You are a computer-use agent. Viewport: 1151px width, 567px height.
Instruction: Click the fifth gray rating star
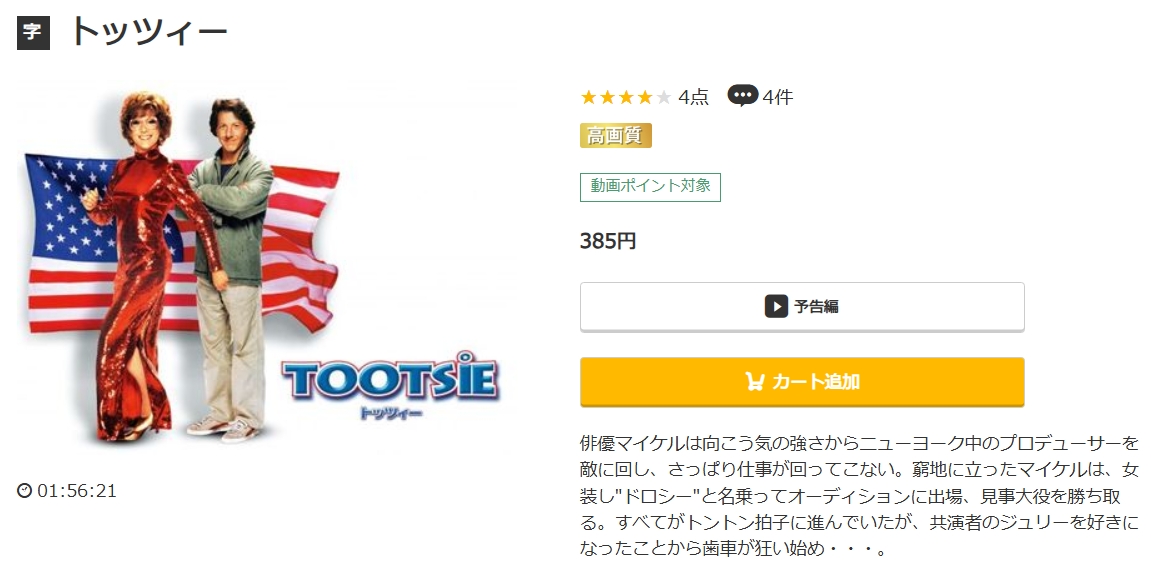pyautogui.click(x=664, y=97)
